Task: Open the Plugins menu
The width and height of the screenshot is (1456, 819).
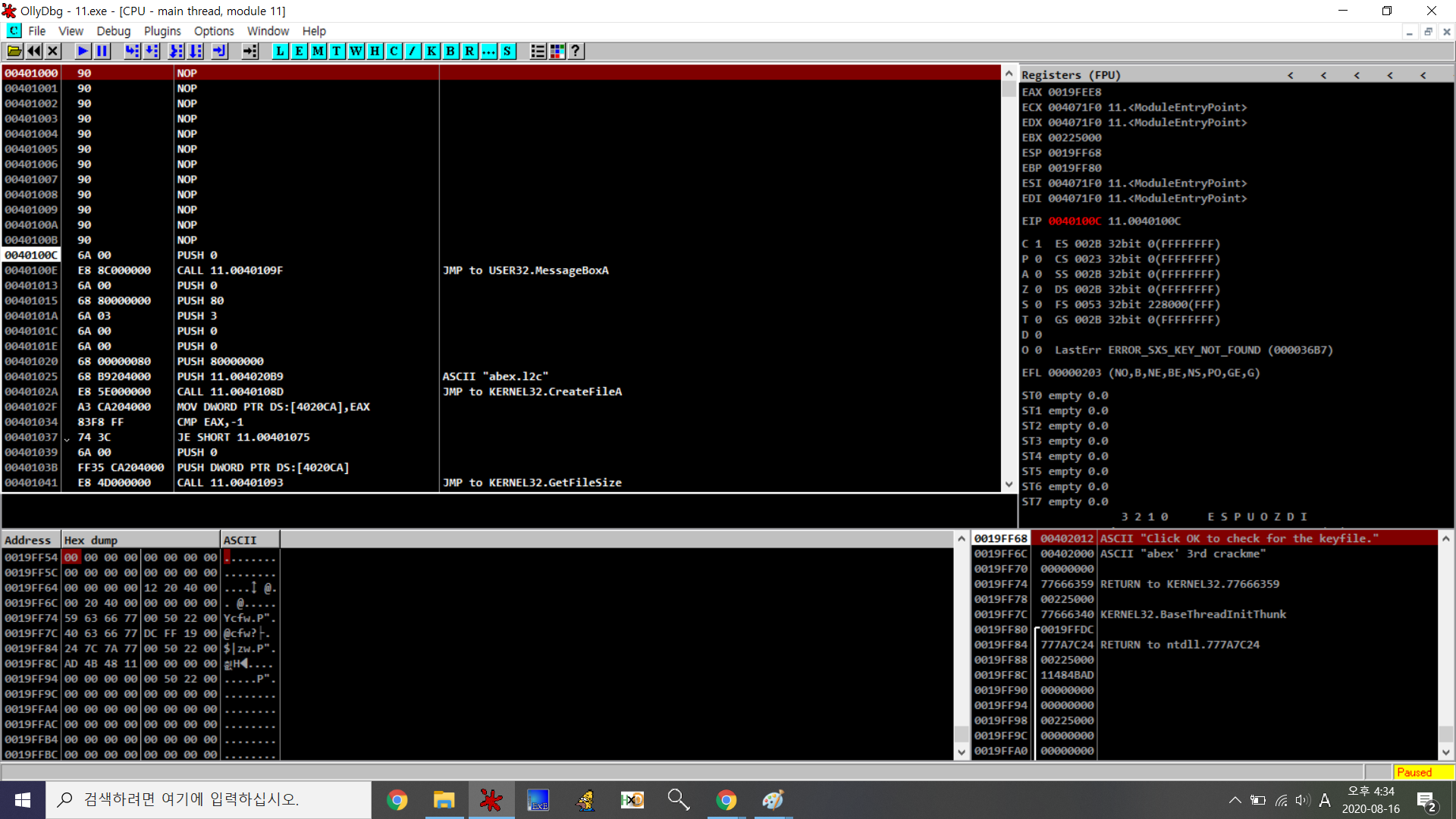Action: click(162, 31)
